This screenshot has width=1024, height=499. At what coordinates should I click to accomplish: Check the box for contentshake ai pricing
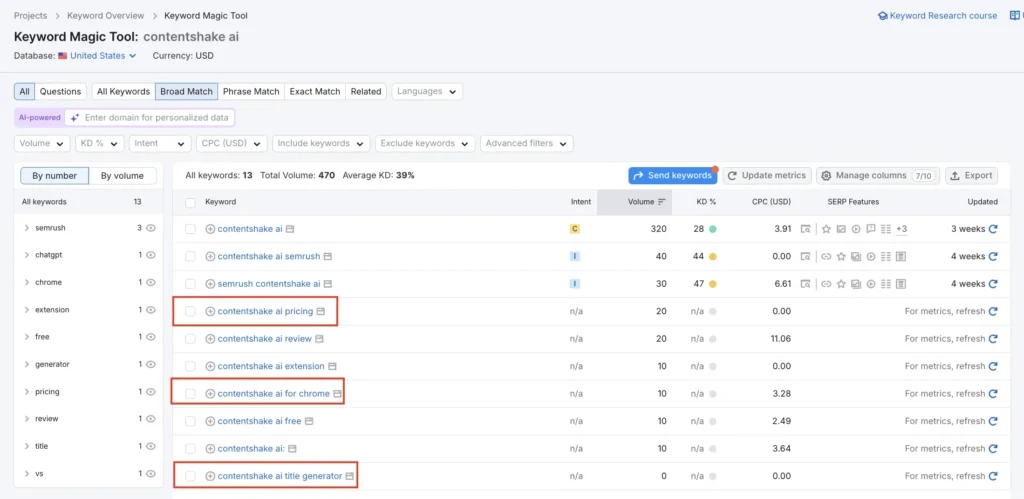pos(190,312)
